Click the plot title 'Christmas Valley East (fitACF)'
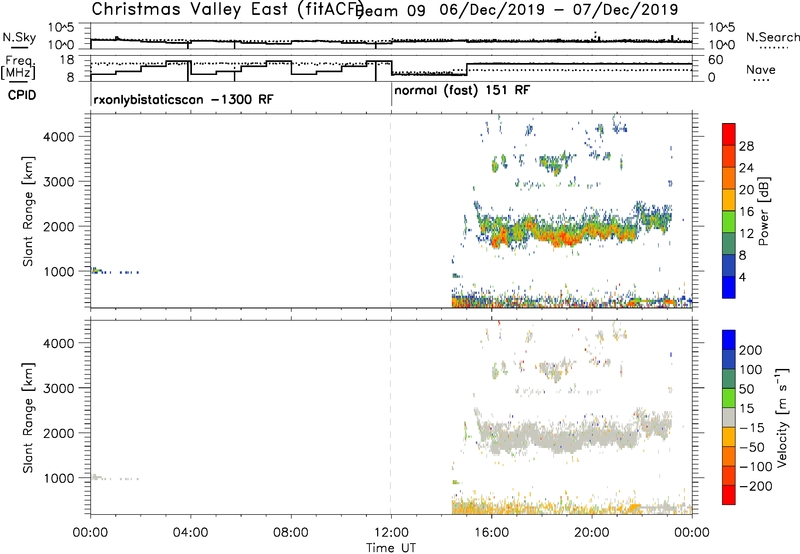 [228, 9]
